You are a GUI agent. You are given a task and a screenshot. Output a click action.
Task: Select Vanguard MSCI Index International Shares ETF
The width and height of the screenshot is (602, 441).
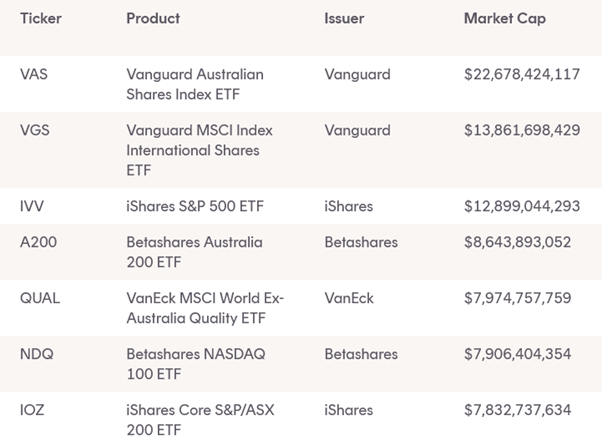click(199, 150)
